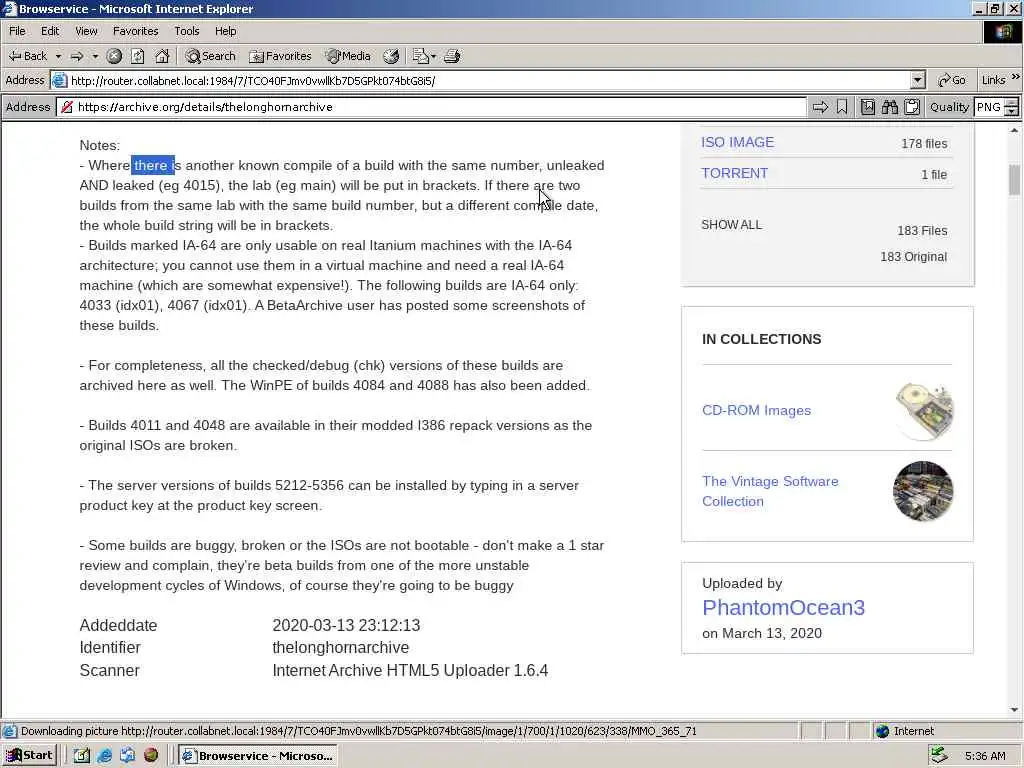Click the Go button

pyautogui.click(x=952, y=80)
